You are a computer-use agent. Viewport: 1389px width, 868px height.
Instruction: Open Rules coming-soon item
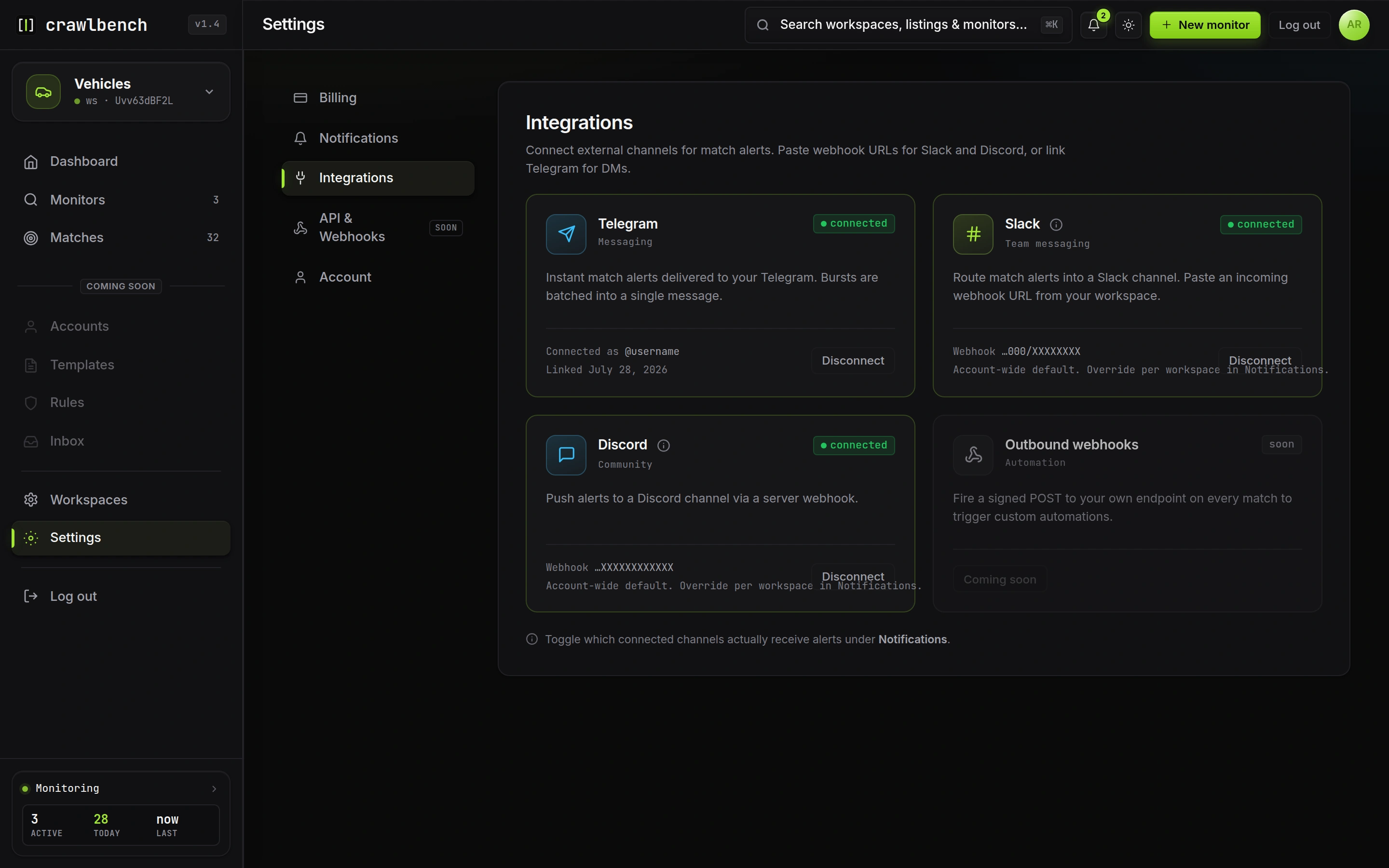coord(121,403)
